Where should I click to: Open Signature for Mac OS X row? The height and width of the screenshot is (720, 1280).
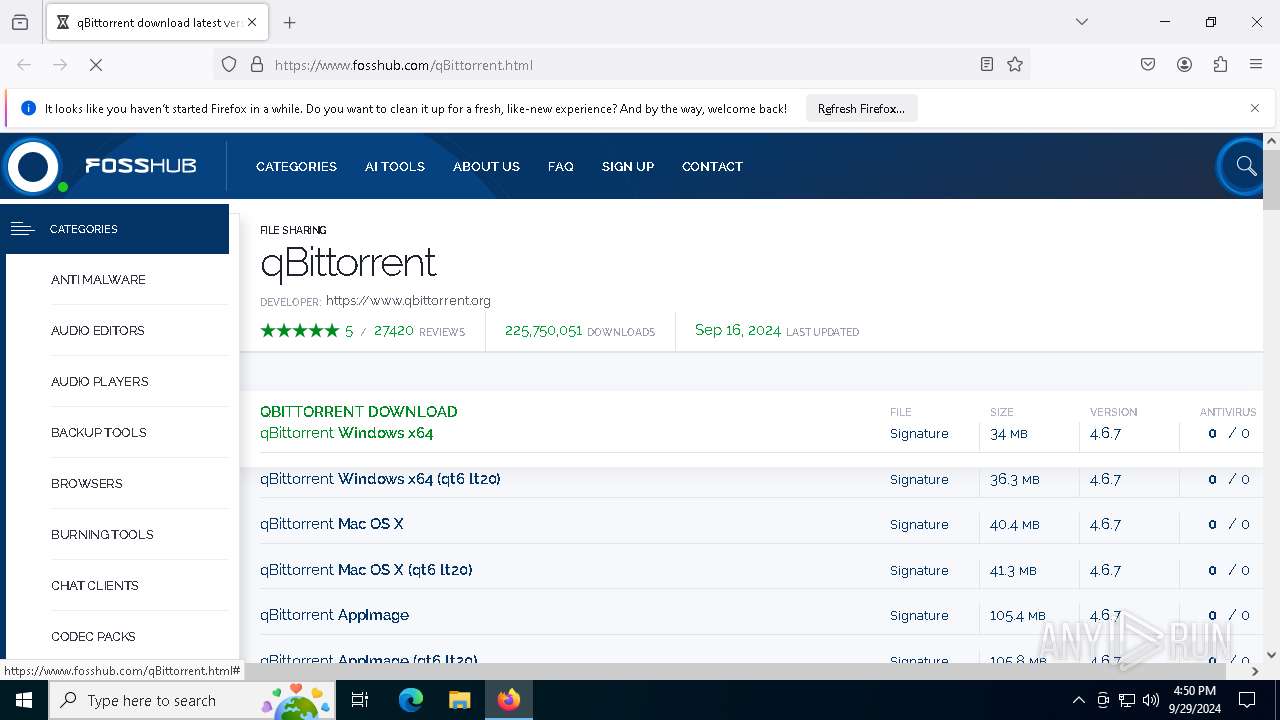click(919, 524)
